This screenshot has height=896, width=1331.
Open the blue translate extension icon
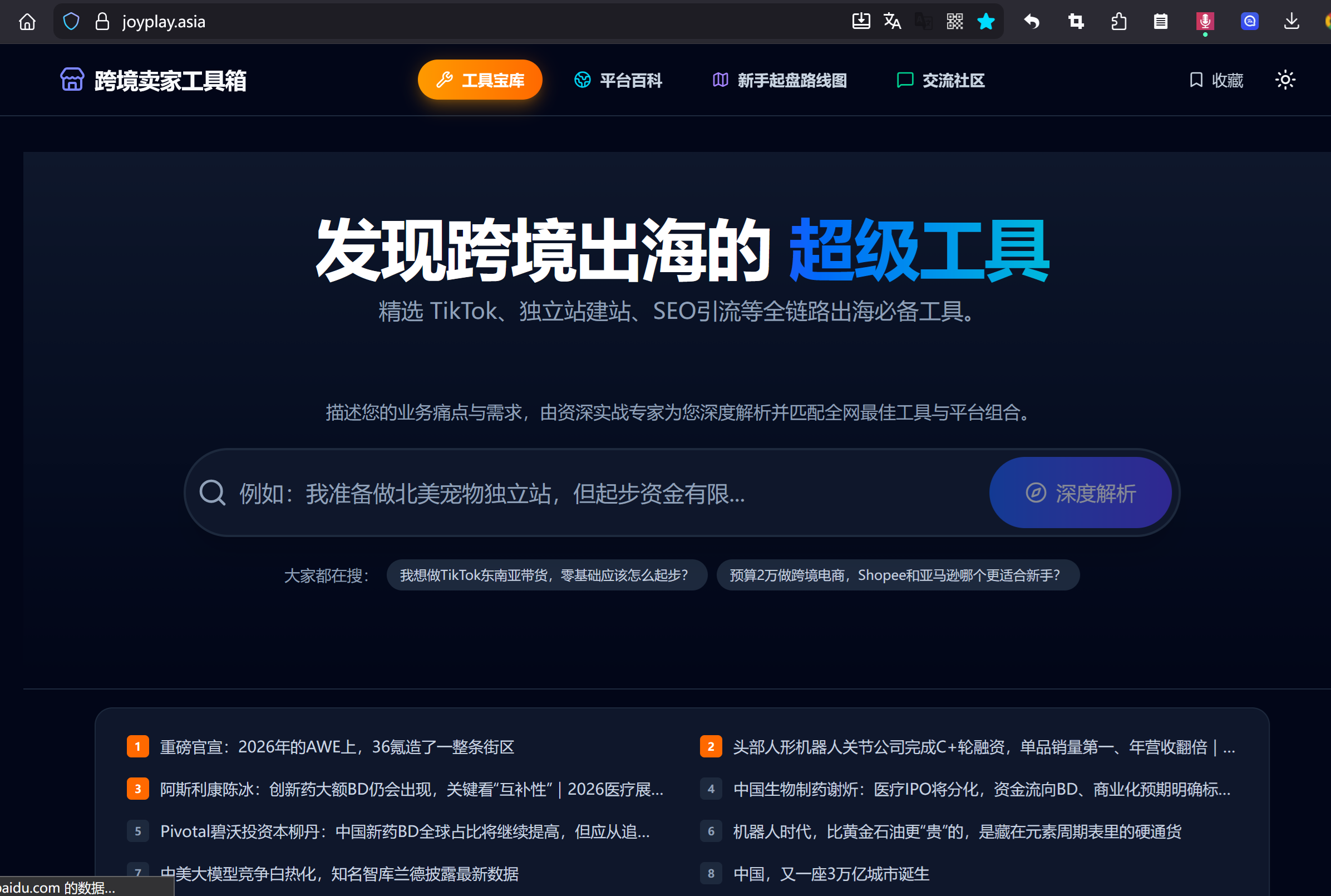(x=1249, y=21)
